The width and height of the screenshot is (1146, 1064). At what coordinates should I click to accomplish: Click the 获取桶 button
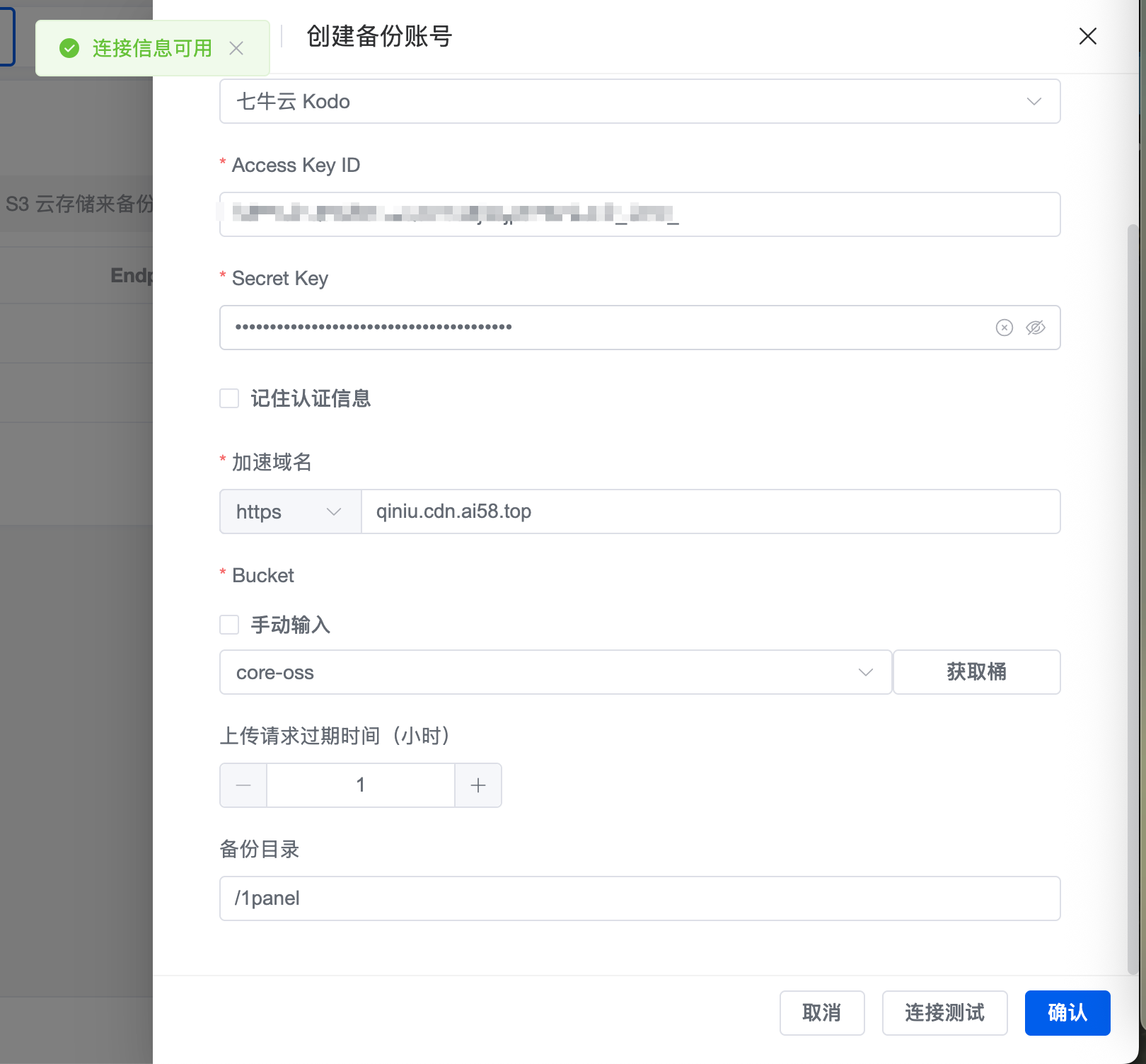[x=976, y=672]
